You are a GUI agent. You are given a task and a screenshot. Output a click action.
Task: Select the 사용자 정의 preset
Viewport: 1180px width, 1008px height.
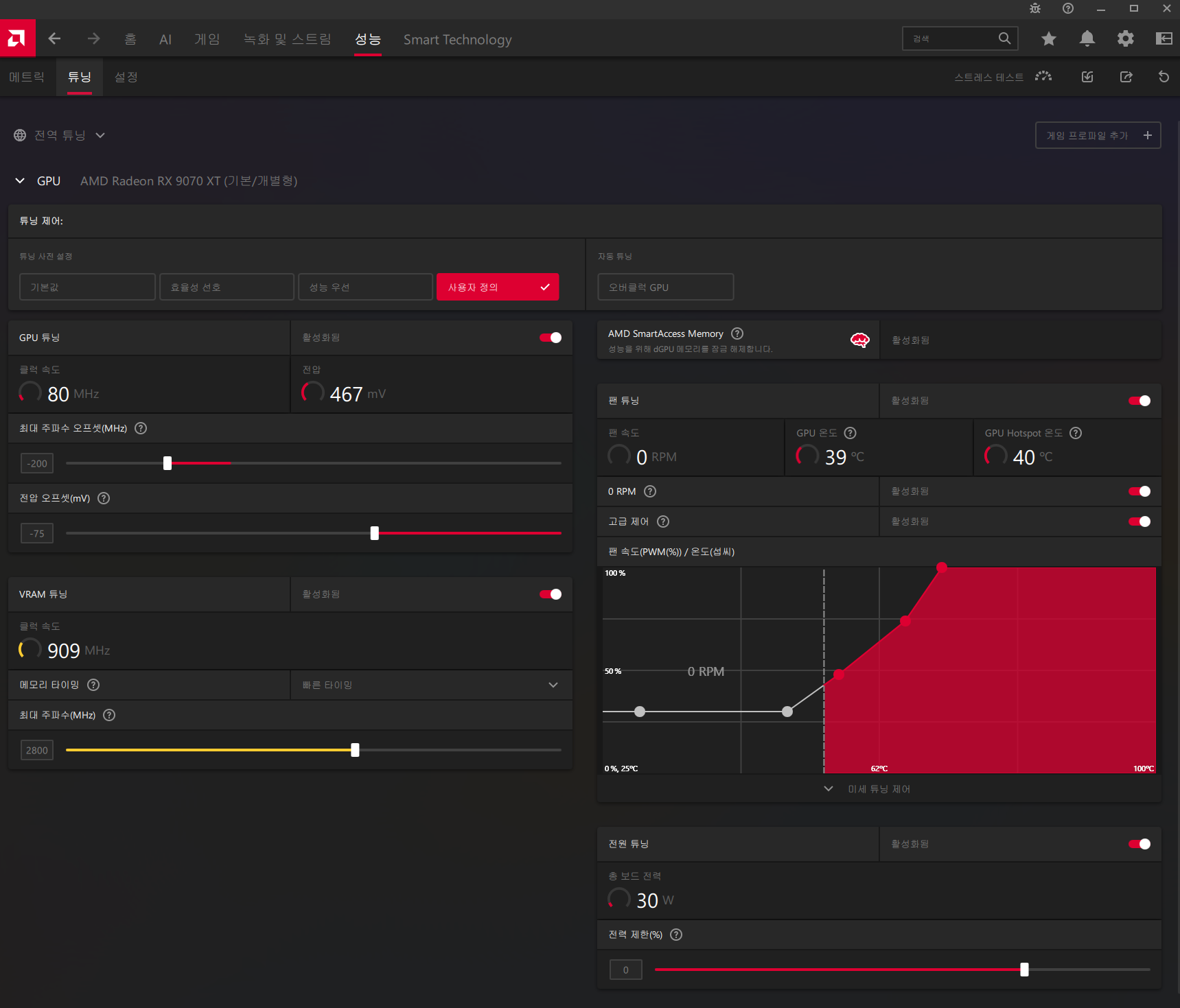[498, 287]
